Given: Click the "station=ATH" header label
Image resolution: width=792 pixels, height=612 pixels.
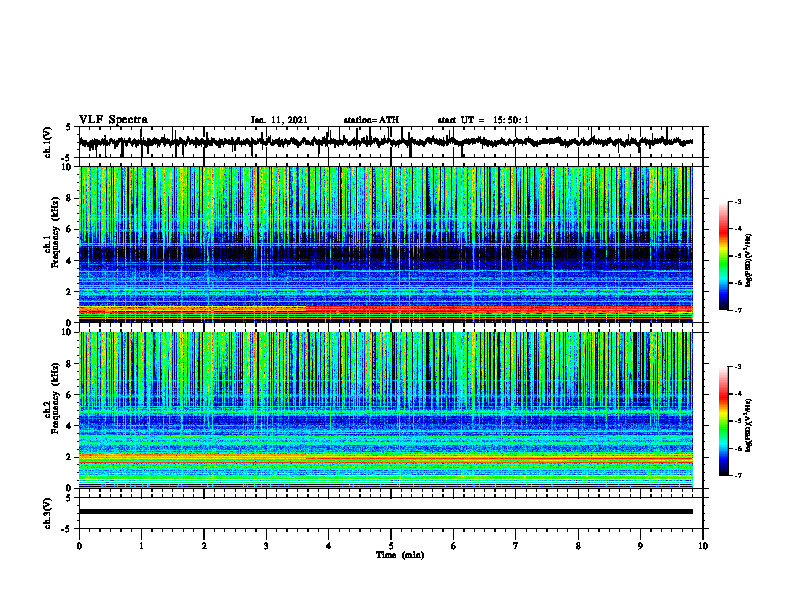Looking at the screenshot, I should pyautogui.click(x=371, y=120).
